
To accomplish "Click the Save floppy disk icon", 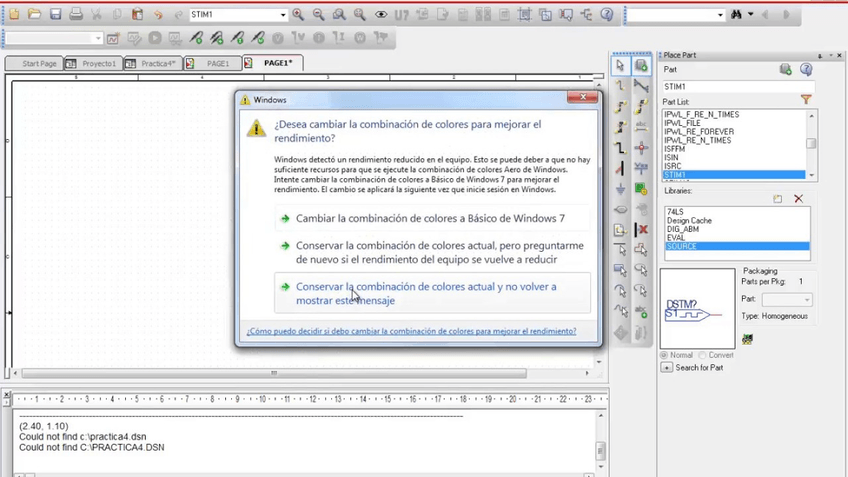I will click(55, 15).
